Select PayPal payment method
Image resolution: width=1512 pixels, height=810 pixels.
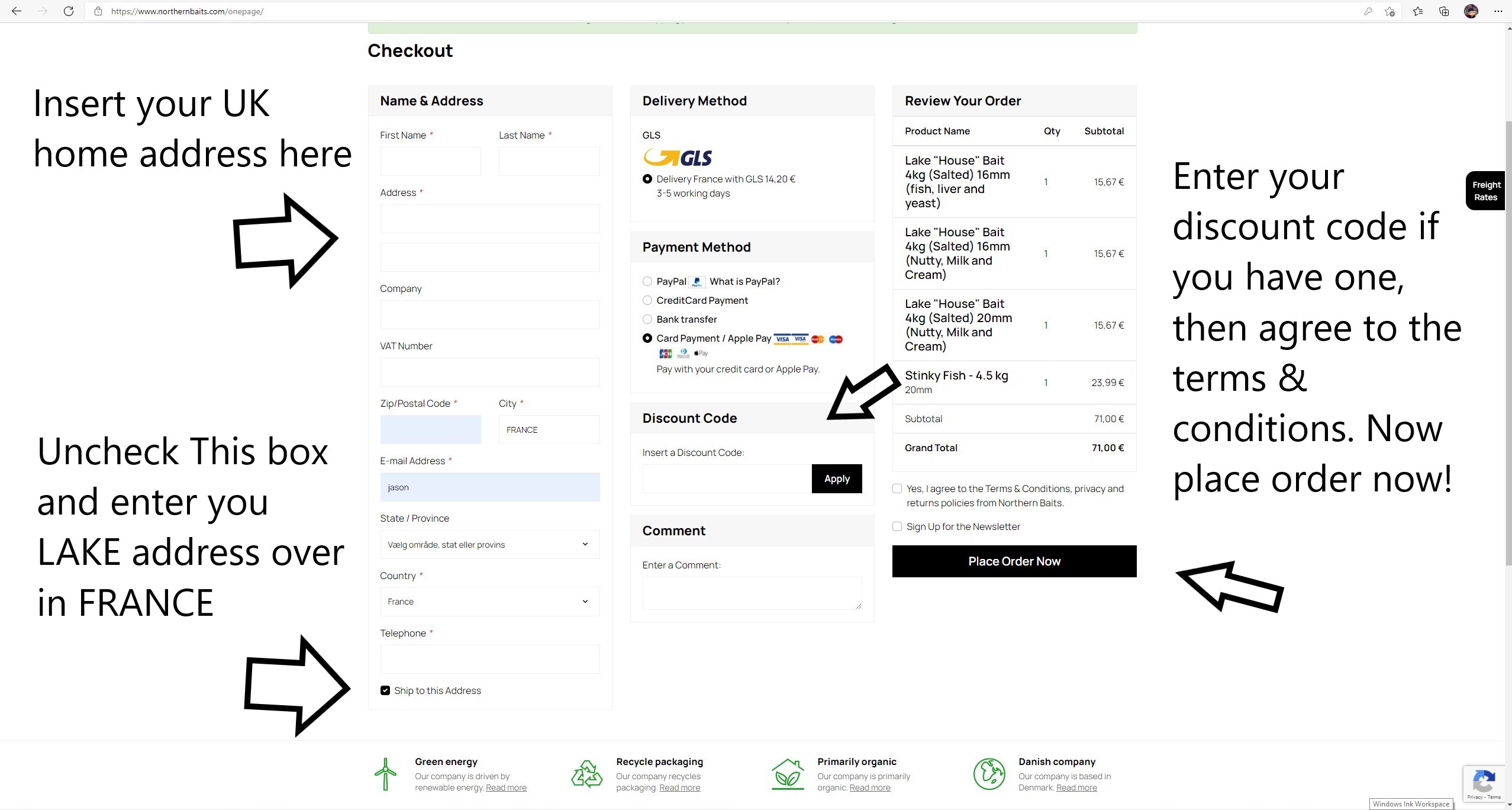(647, 281)
